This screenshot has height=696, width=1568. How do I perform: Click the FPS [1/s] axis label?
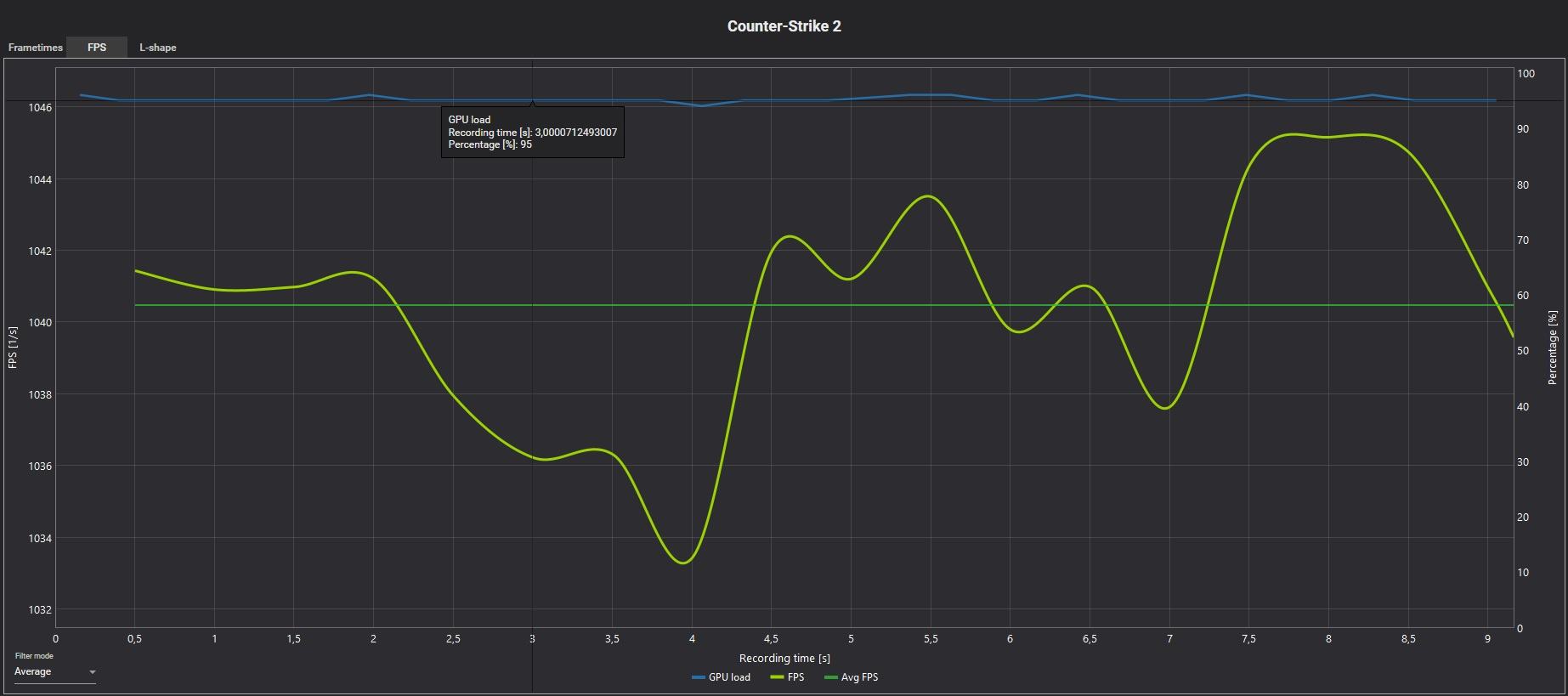(x=13, y=348)
